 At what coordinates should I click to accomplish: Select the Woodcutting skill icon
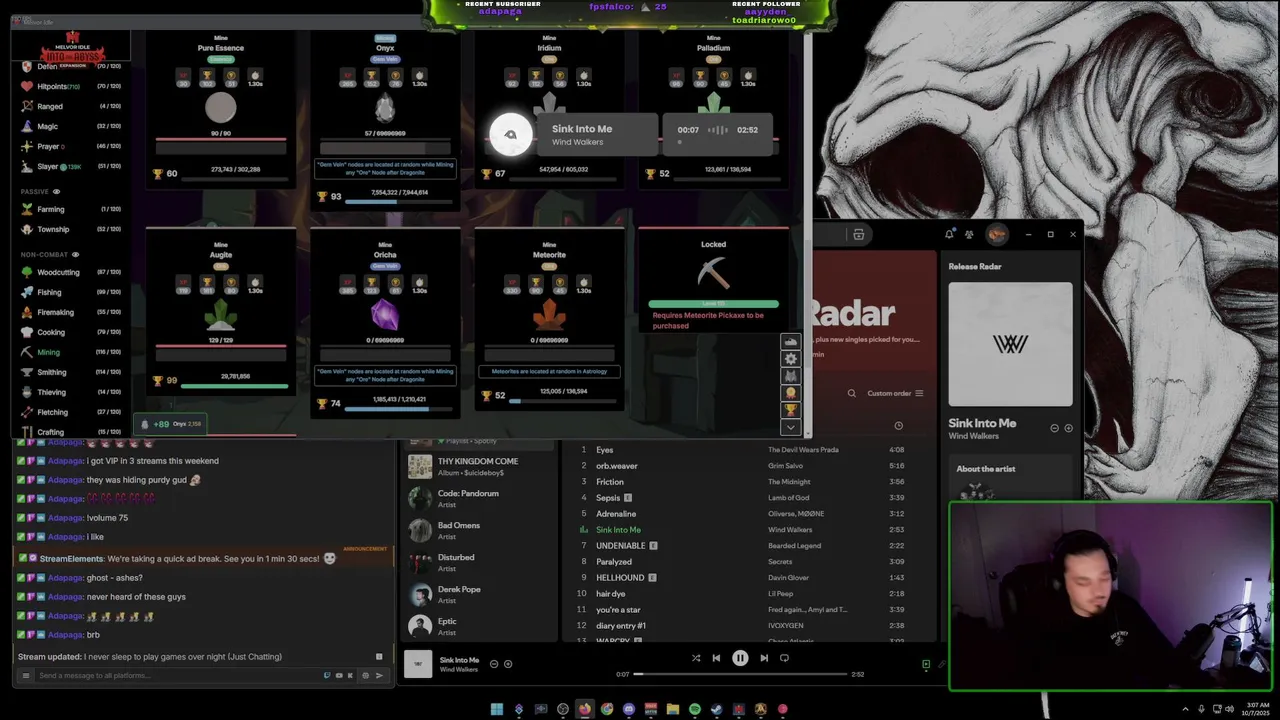pyautogui.click(x=27, y=272)
